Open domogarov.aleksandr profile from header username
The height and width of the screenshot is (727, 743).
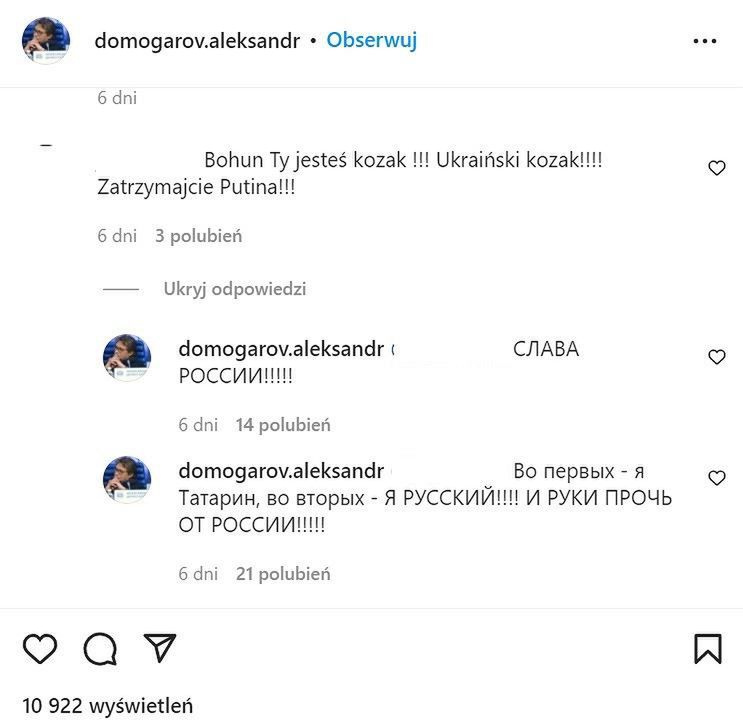pyautogui.click(x=197, y=41)
